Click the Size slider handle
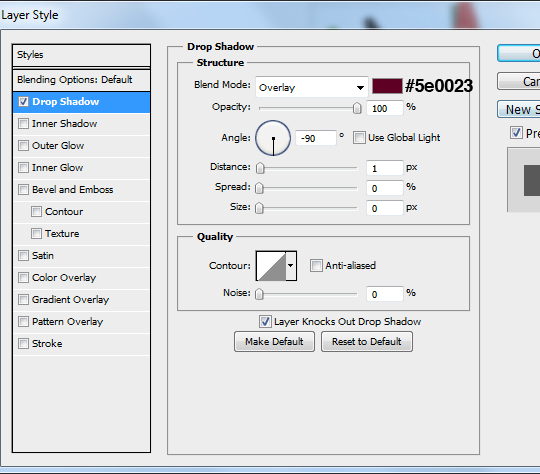Screen dimensions: 540x474 click(x=259, y=208)
